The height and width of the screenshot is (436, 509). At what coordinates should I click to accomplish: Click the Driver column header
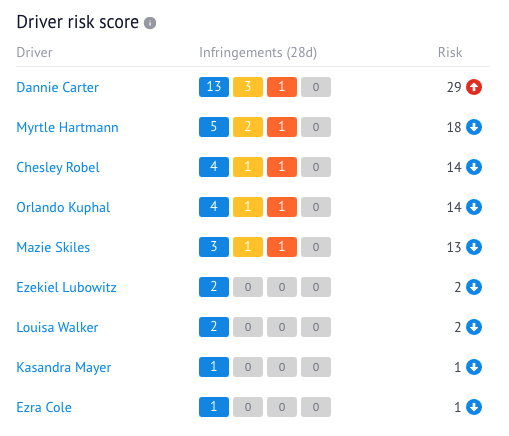coord(34,52)
